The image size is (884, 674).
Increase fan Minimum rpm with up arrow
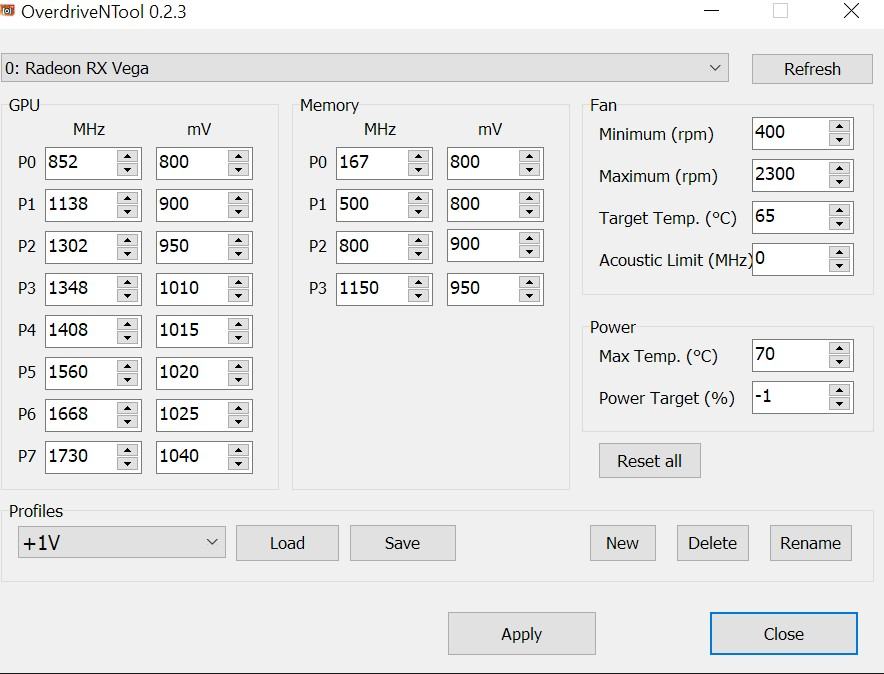click(x=839, y=127)
